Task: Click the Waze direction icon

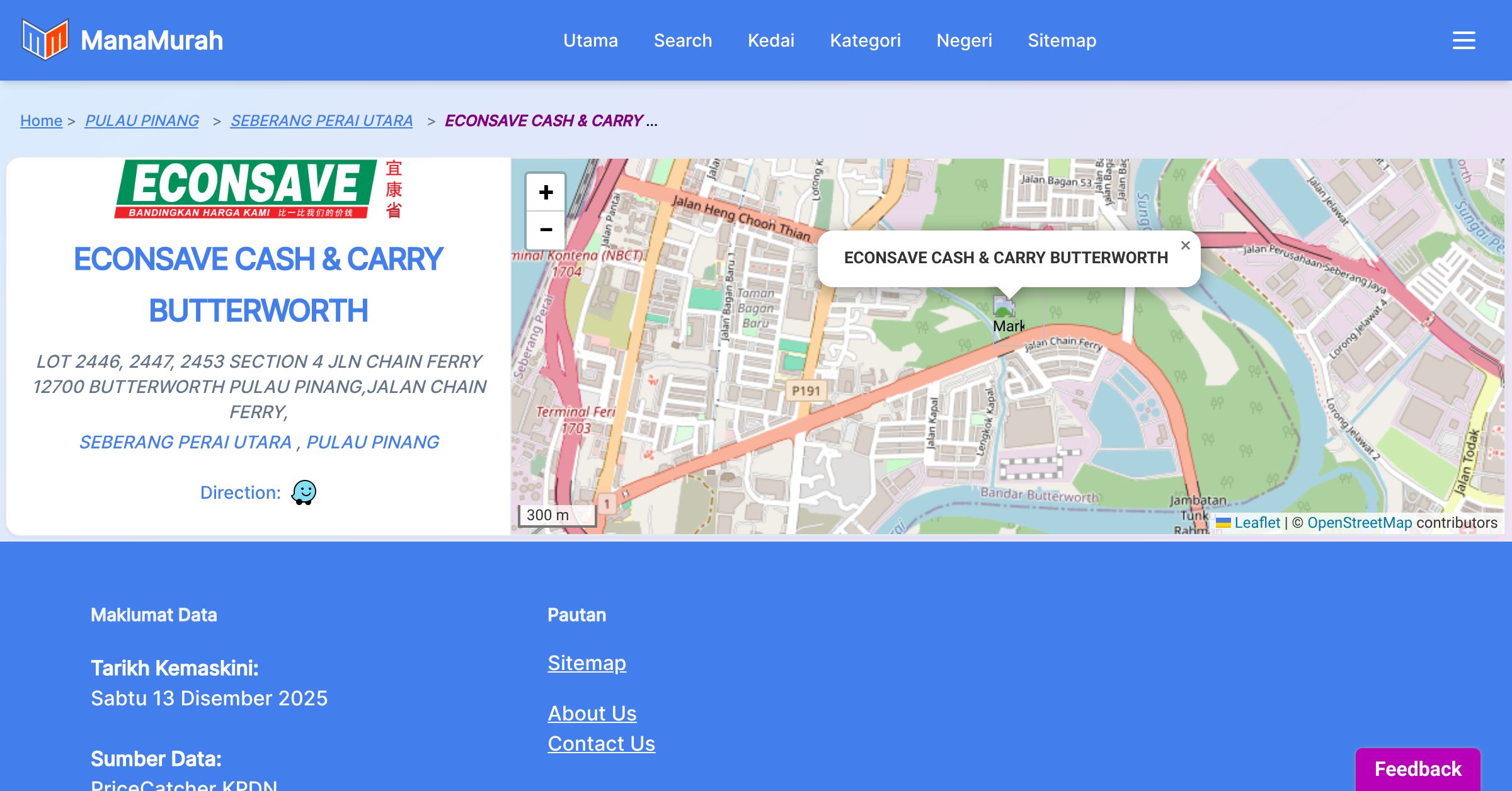Action: (x=304, y=492)
